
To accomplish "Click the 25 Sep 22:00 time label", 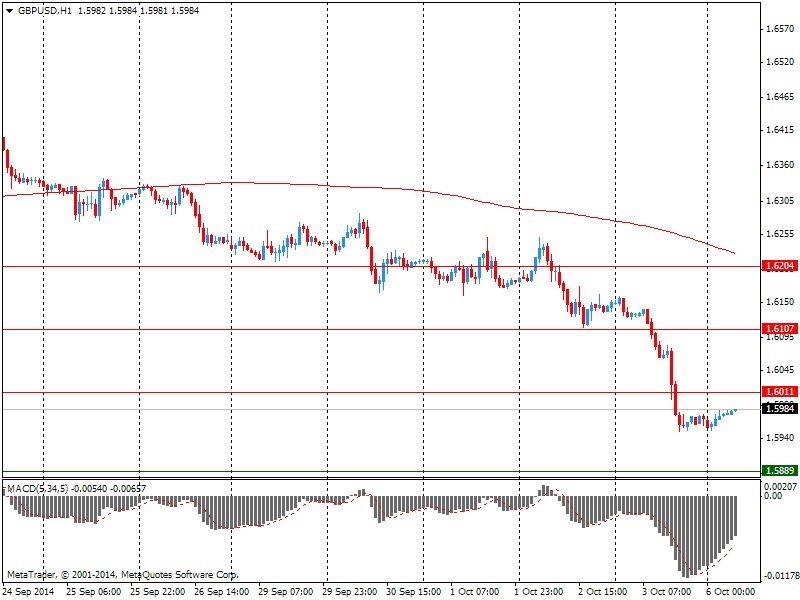I will point(158,592).
